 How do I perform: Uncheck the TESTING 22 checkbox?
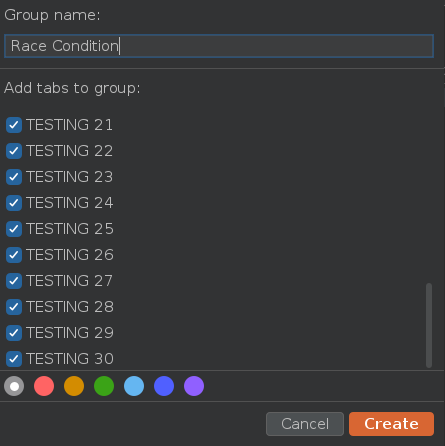pos(14,151)
